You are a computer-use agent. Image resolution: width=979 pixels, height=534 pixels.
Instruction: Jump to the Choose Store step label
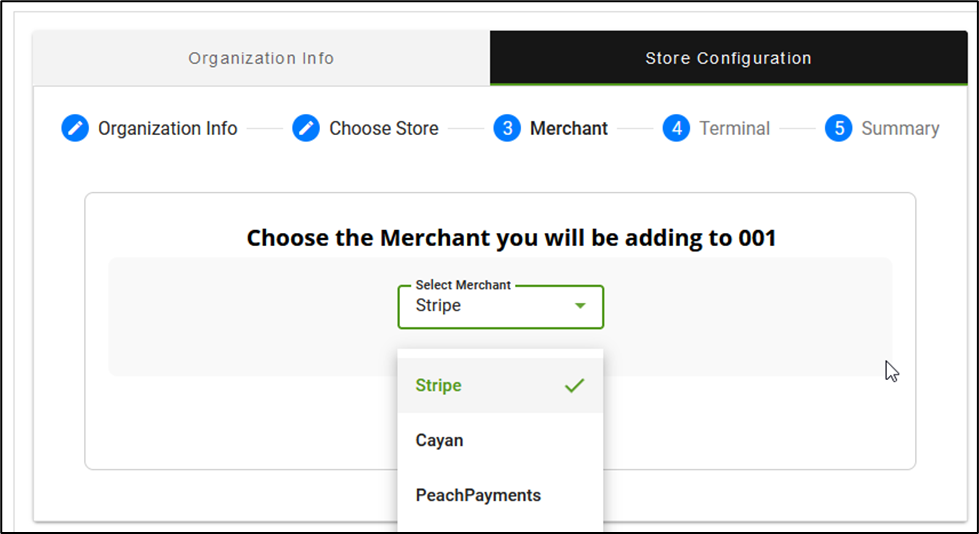(x=384, y=128)
